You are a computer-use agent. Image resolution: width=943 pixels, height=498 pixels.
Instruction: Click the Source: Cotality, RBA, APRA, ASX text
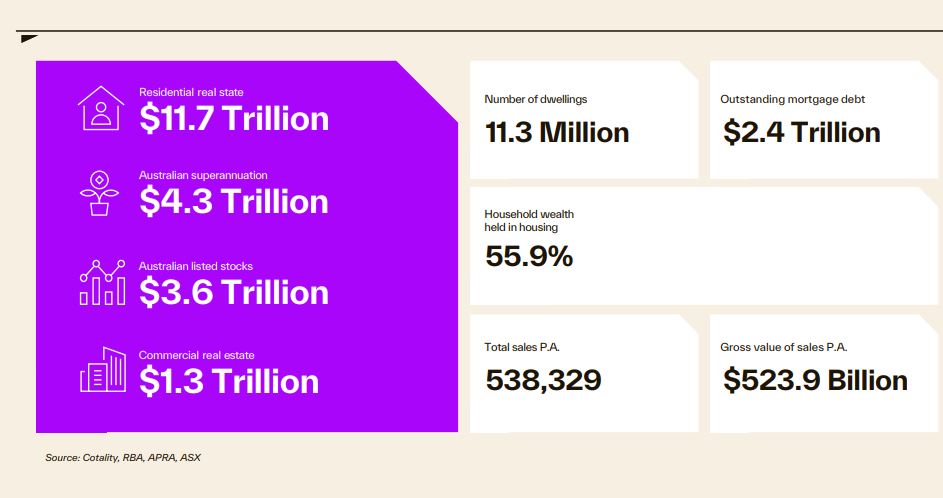(123, 458)
